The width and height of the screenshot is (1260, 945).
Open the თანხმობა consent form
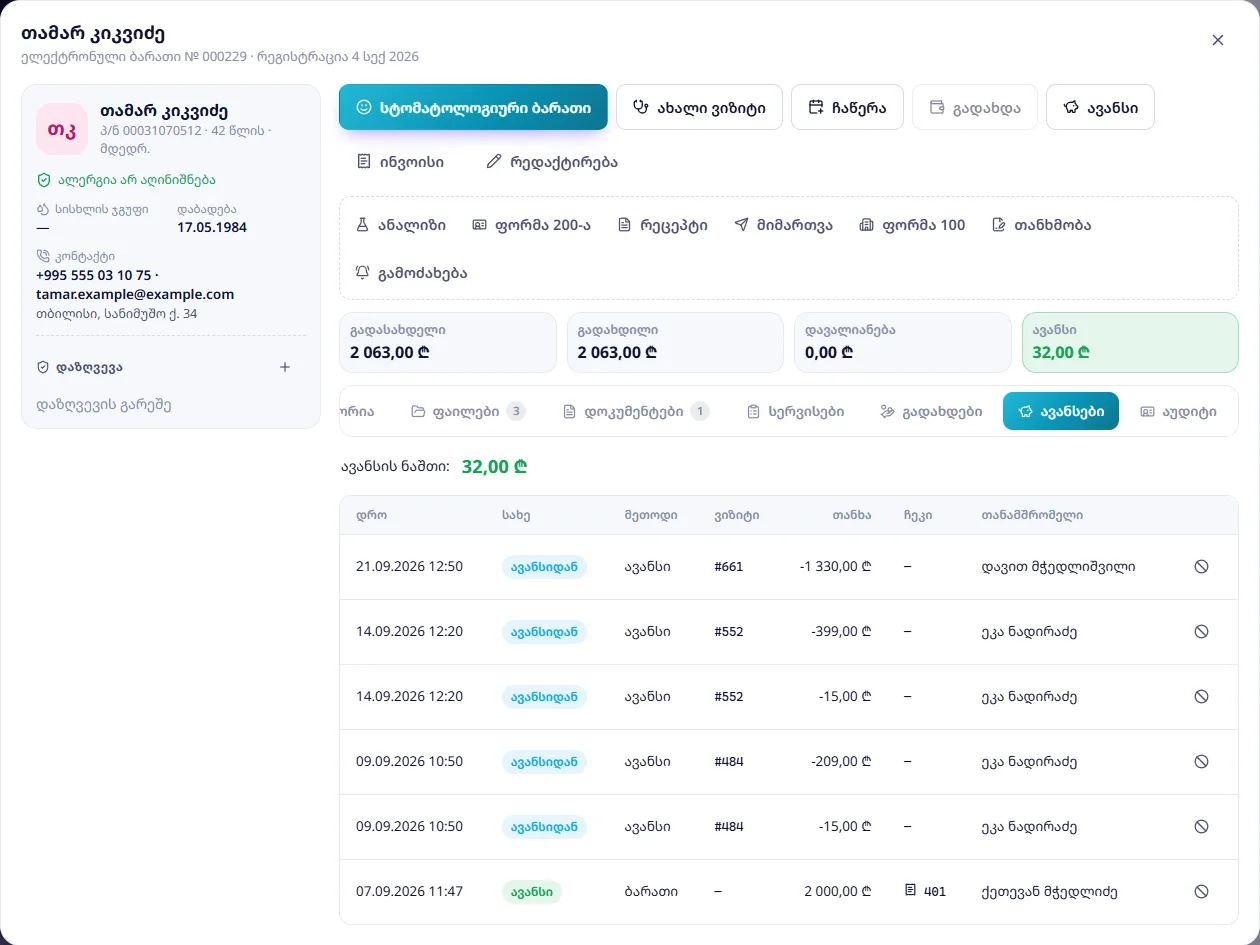[1041, 225]
